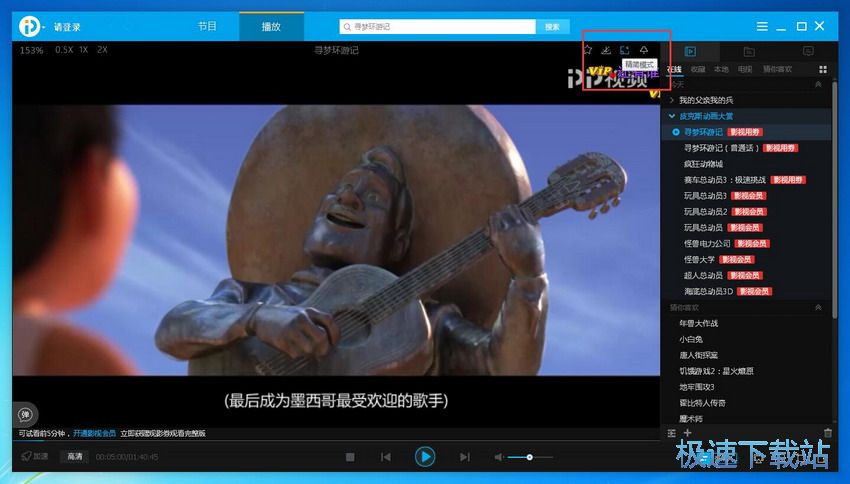Screen dimensions: 850x484
Task: Click the star favorite icon
Action: pos(588,50)
